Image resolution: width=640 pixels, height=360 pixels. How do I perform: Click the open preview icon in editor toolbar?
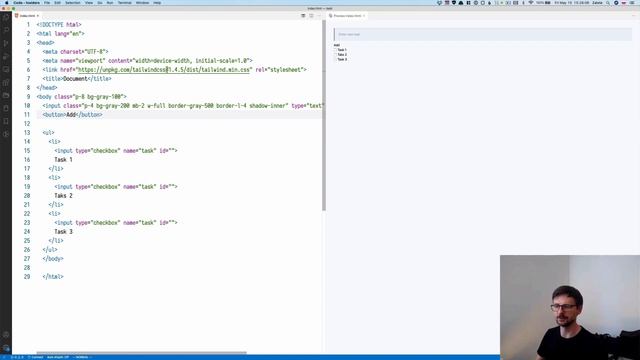(x=303, y=16)
